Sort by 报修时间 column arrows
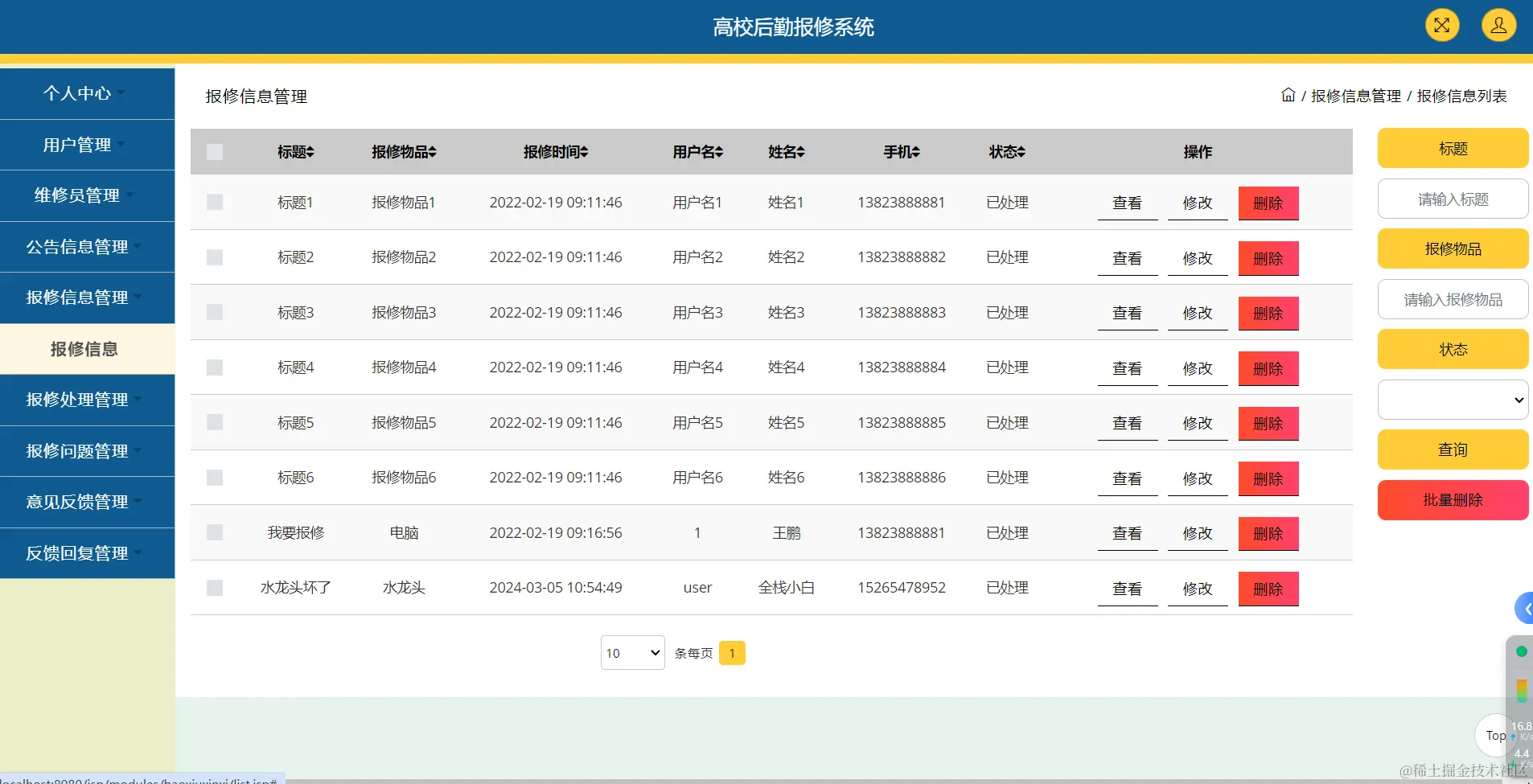 coord(584,152)
